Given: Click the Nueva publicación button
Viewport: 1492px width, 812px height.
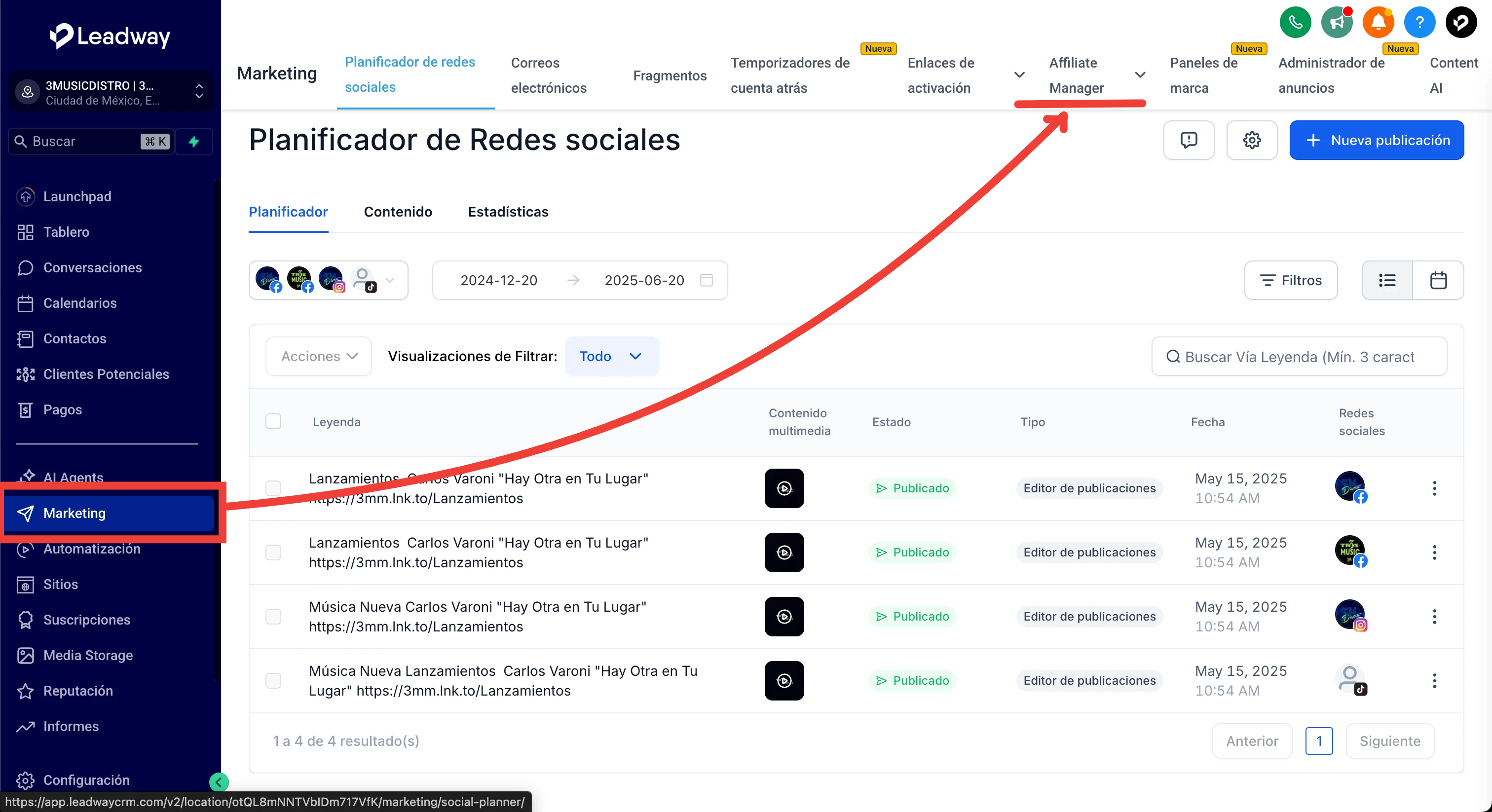Looking at the screenshot, I should coord(1376,140).
